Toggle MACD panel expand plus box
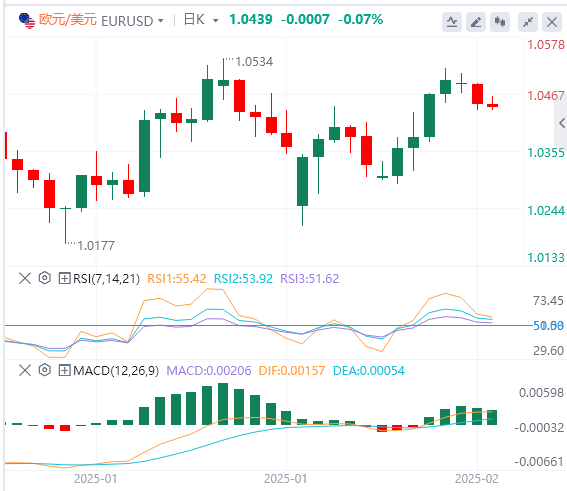Viewport: 567px width, 491px height. (64, 370)
